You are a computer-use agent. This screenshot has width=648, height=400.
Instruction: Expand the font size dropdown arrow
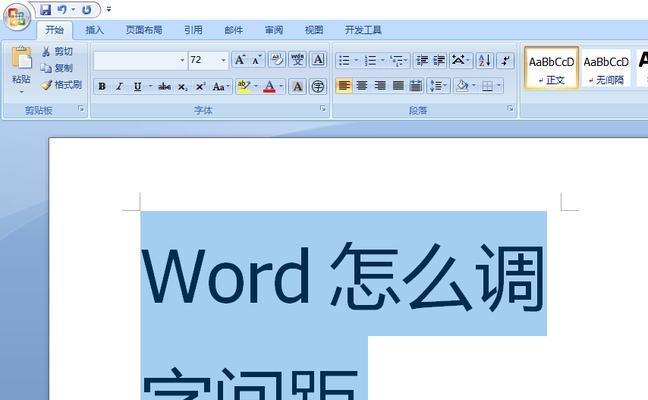(223, 60)
